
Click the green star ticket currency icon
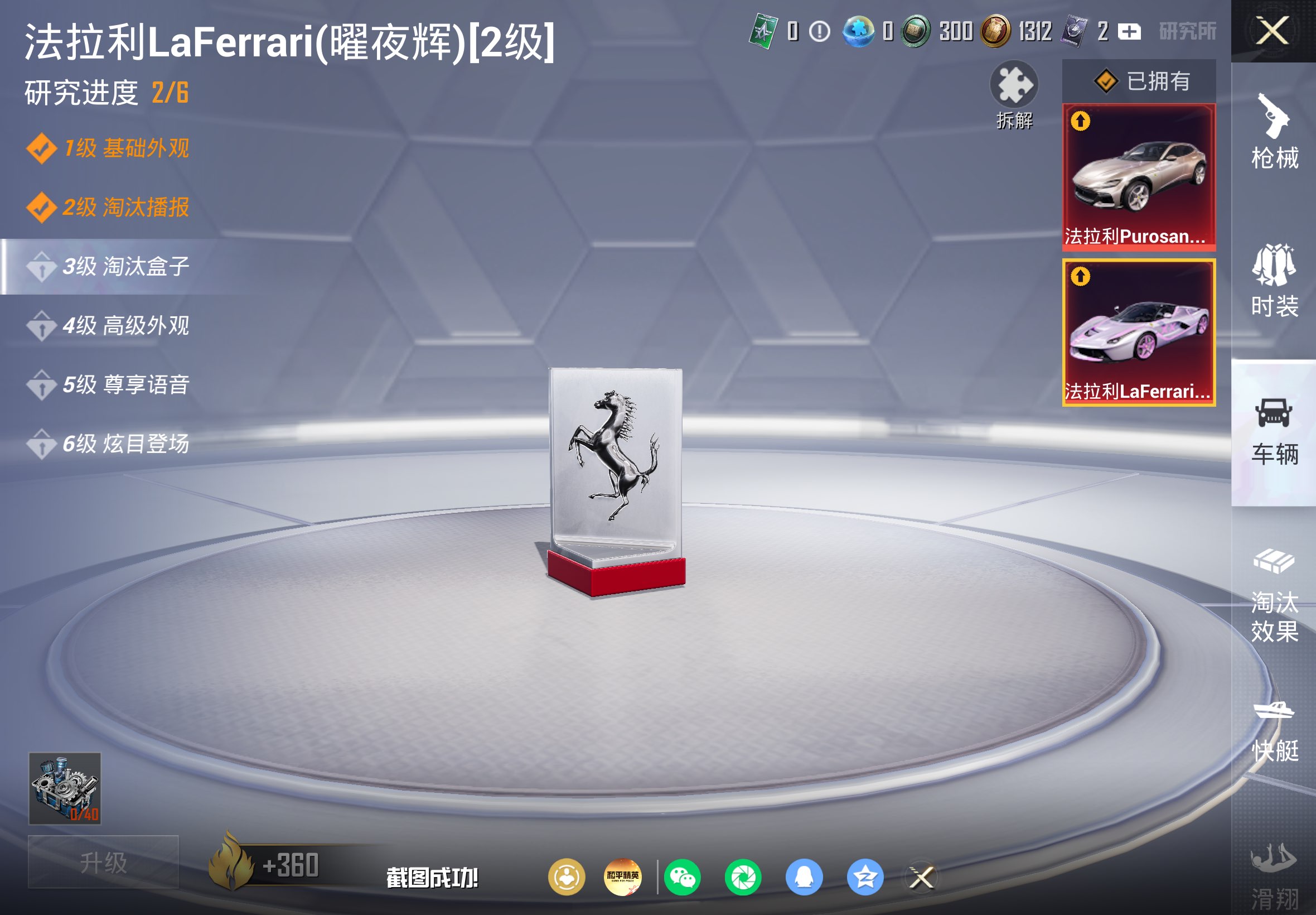[x=763, y=31]
